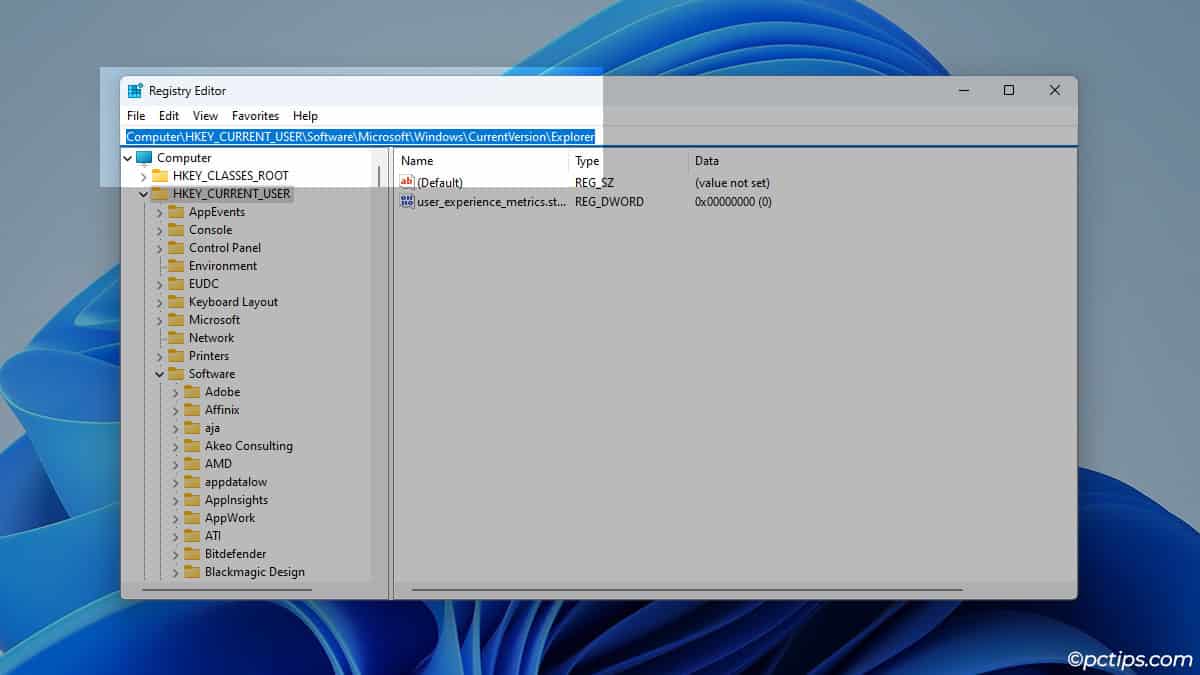
Task: Select the Environment key label
Action: [223, 266]
